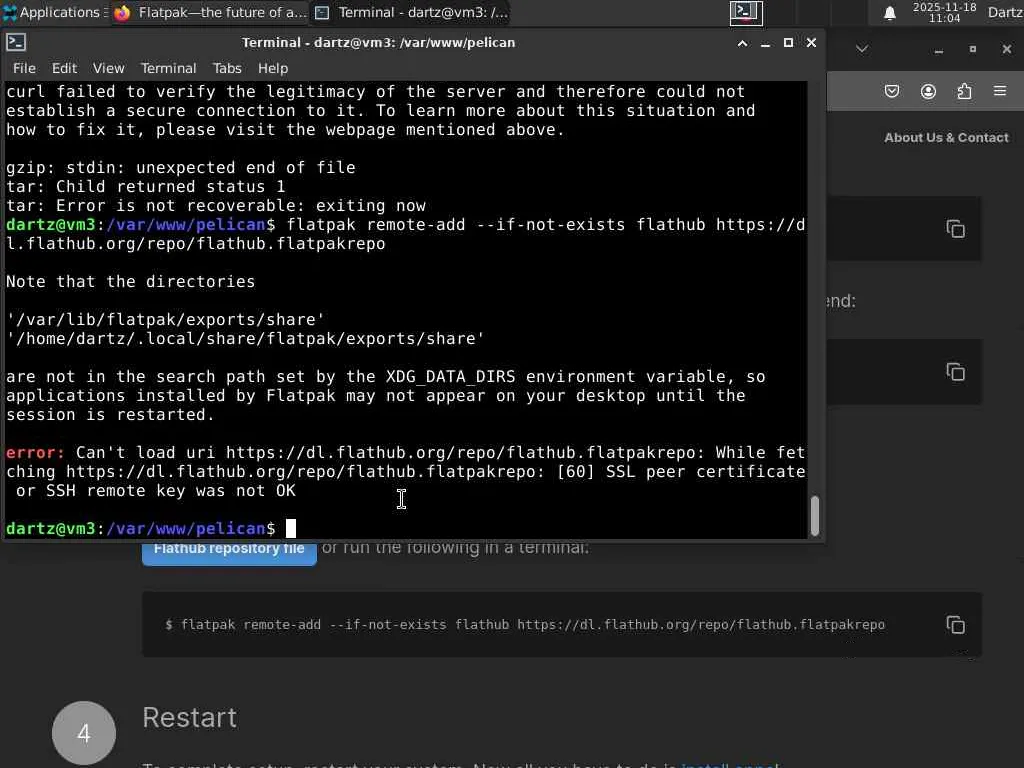
Task: Download the Flathub repository file
Action: pos(229,551)
